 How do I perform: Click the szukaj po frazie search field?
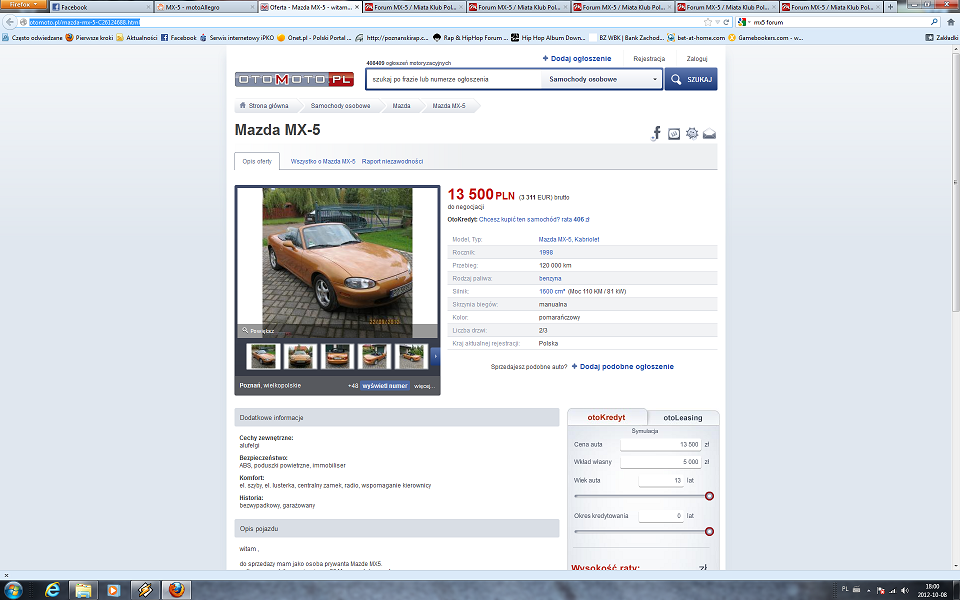[454, 79]
